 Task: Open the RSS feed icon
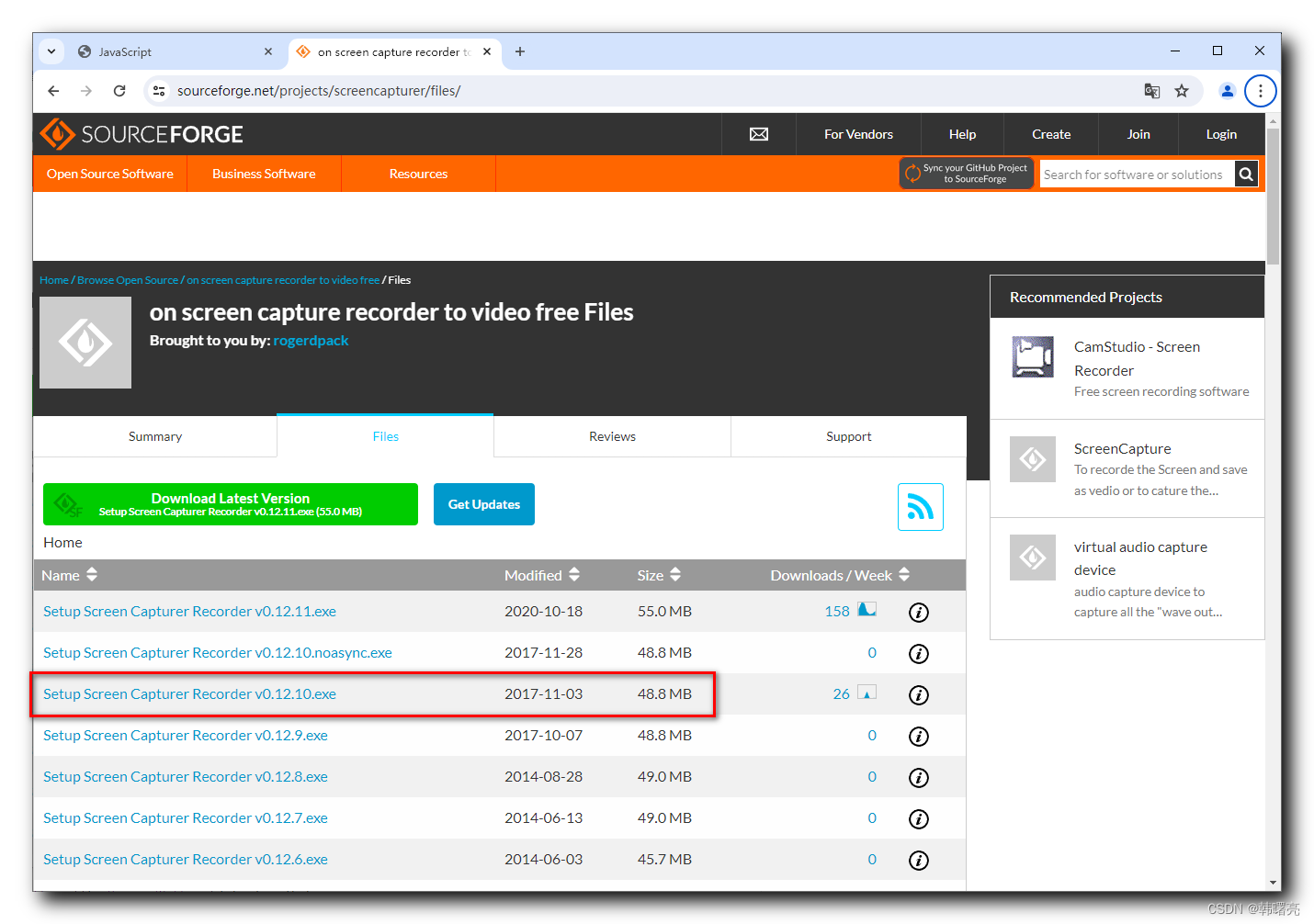click(x=921, y=507)
